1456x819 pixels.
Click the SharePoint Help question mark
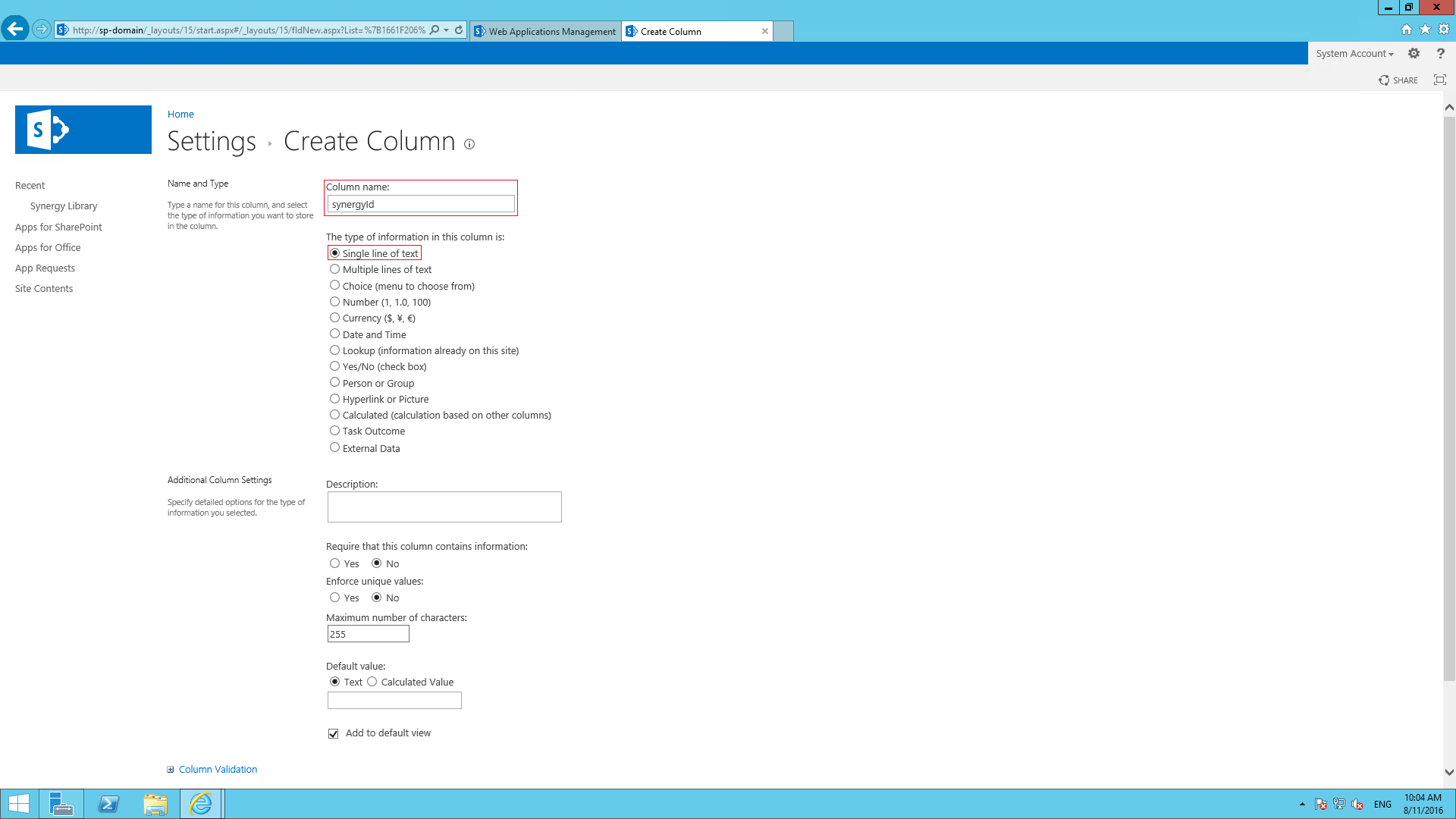pyautogui.click(x=1441, y=53)
